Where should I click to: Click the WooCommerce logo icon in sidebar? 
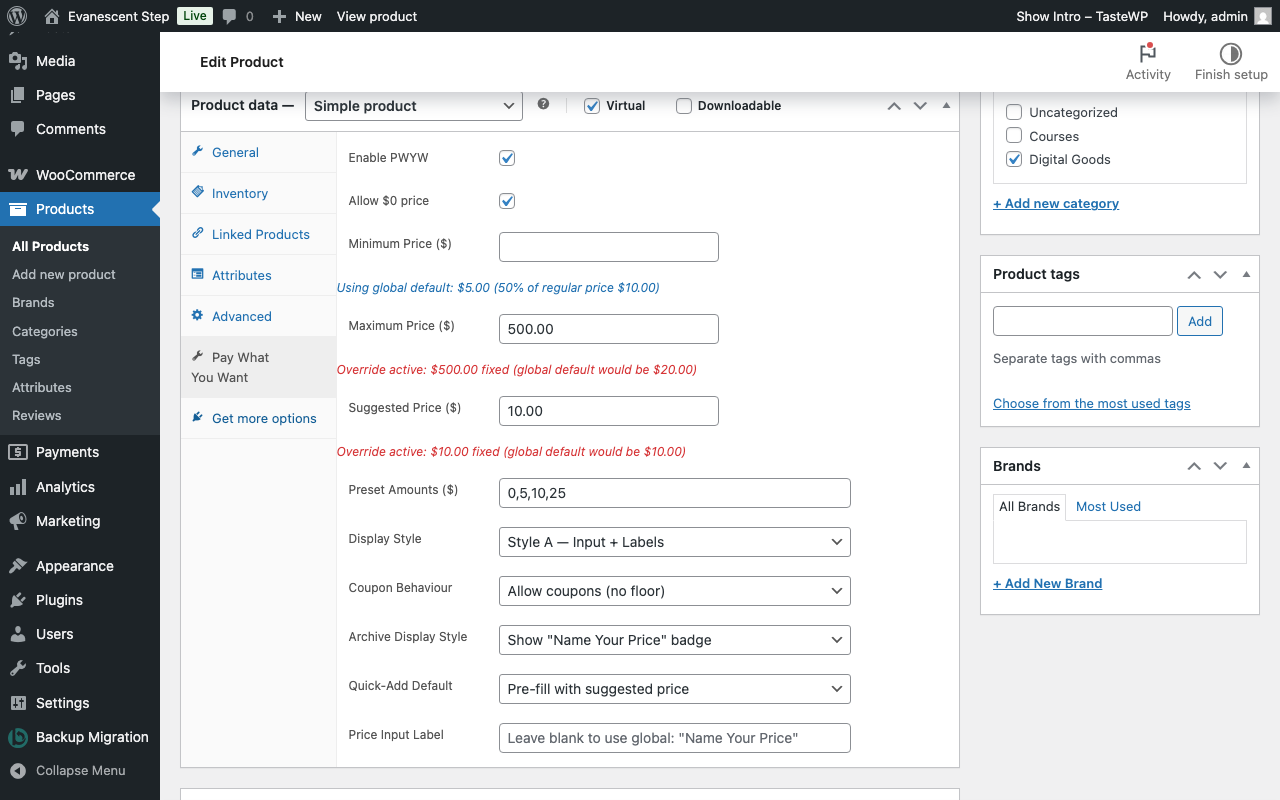click(18, 175)
